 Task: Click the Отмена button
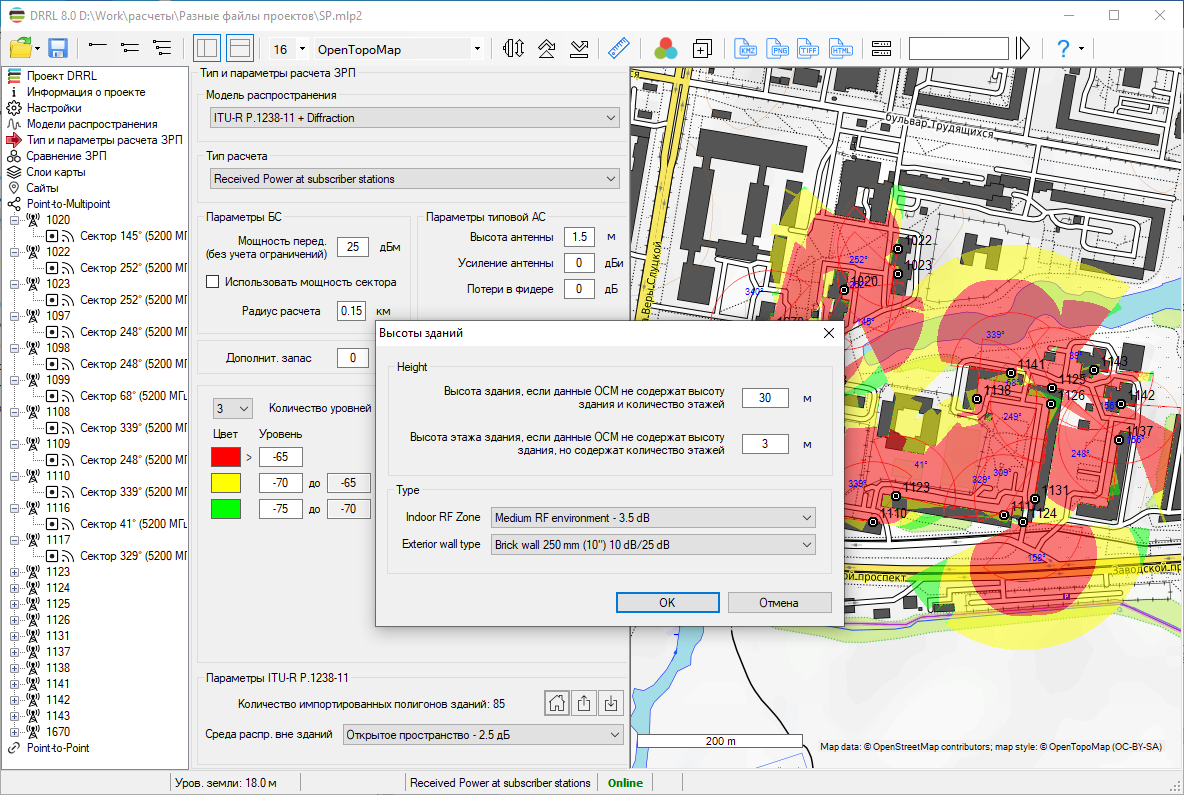(x=779, y=602)
